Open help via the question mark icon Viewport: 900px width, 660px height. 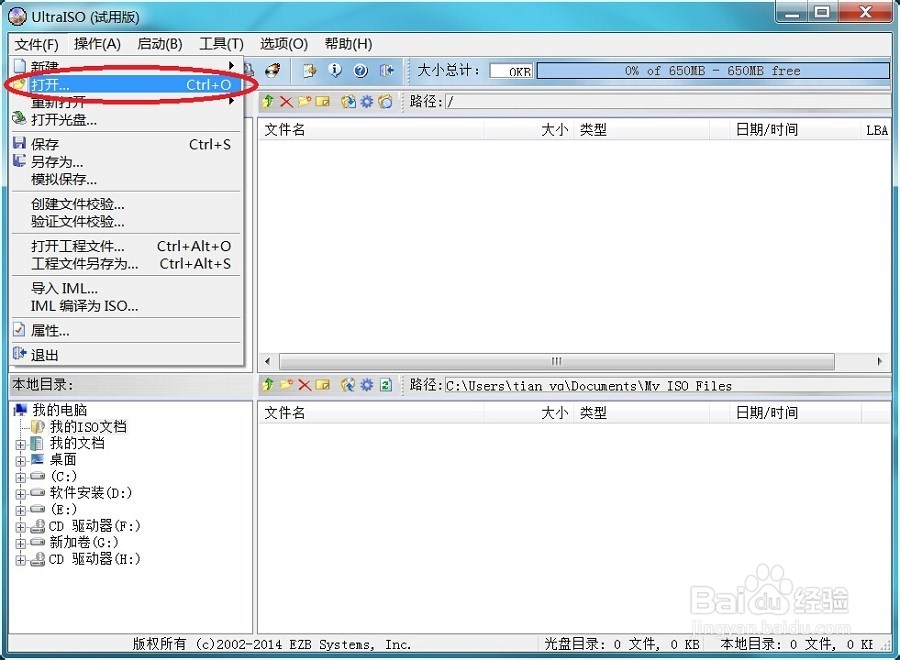pyautogui.click(x=360, y=71)
